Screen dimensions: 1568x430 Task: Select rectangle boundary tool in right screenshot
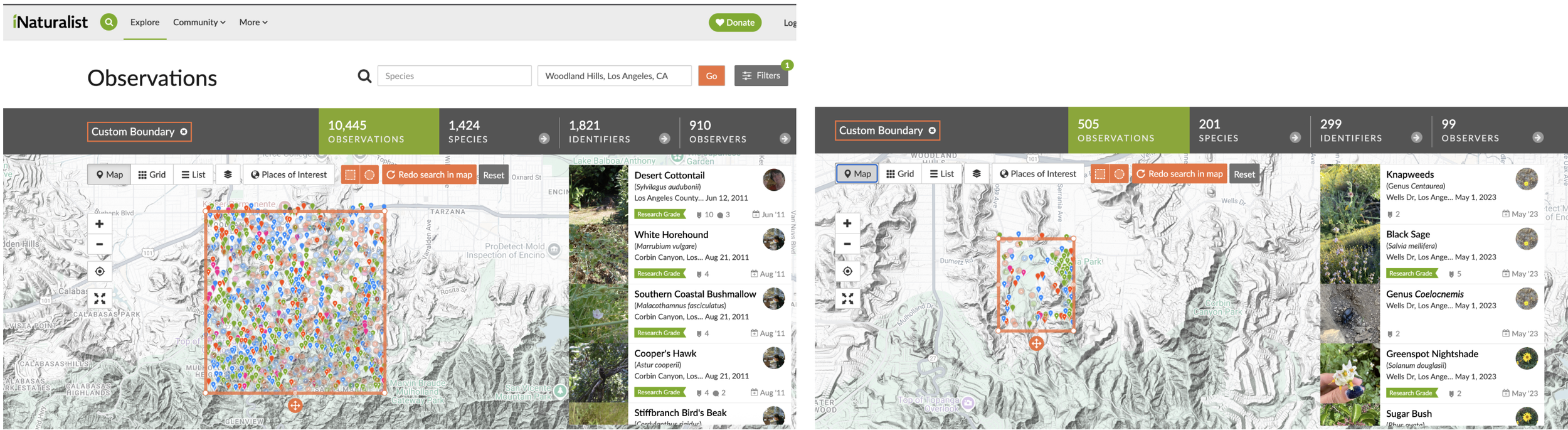coord(1099,174)
